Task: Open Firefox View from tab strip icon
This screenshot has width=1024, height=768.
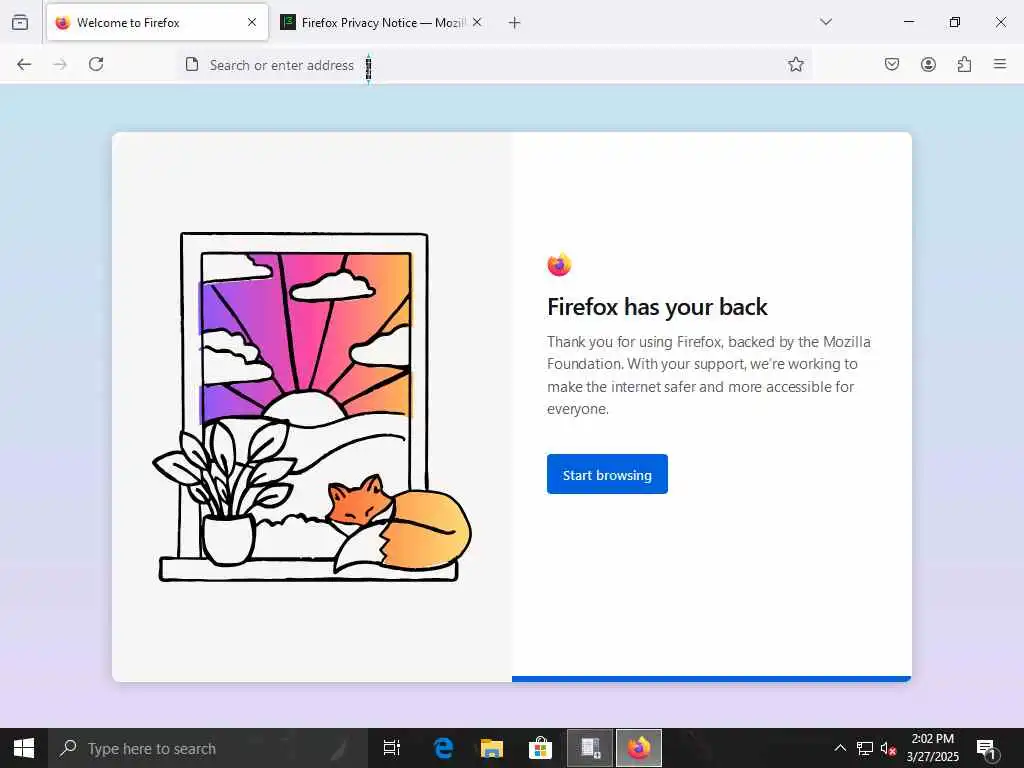Action: (20, 22)
